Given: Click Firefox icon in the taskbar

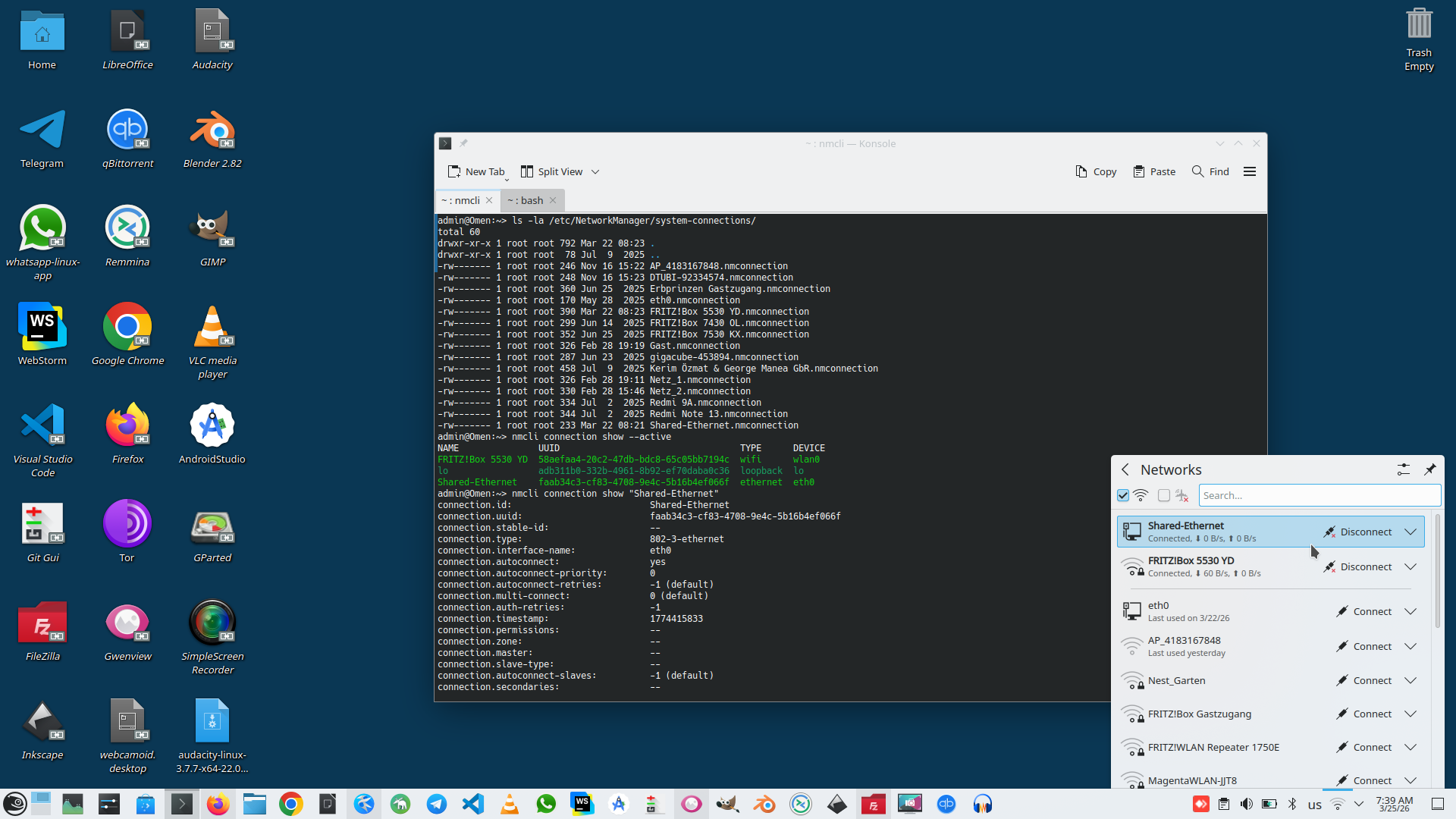Looking at the screenshot, I should [x=218, y=804].
